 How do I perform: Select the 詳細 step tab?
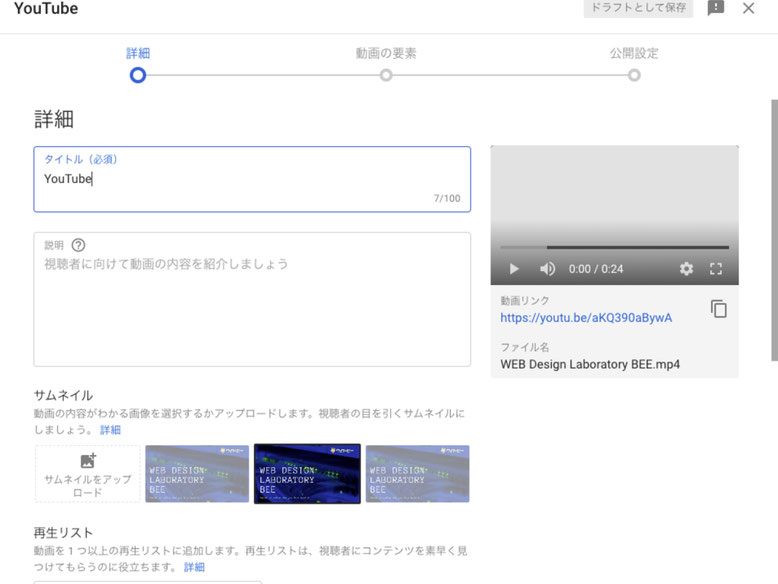138,53
